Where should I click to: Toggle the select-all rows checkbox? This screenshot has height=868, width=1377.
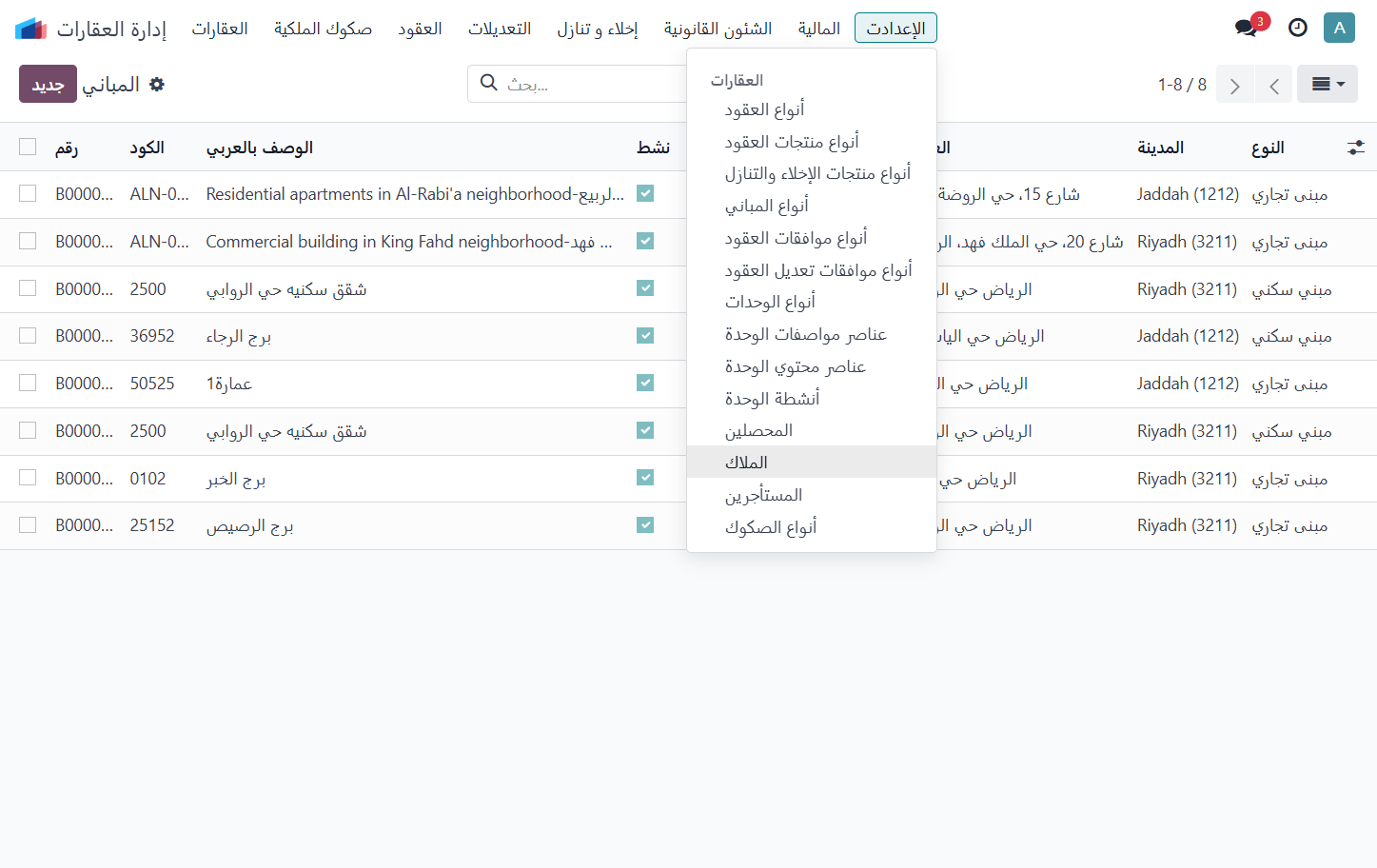28,147
